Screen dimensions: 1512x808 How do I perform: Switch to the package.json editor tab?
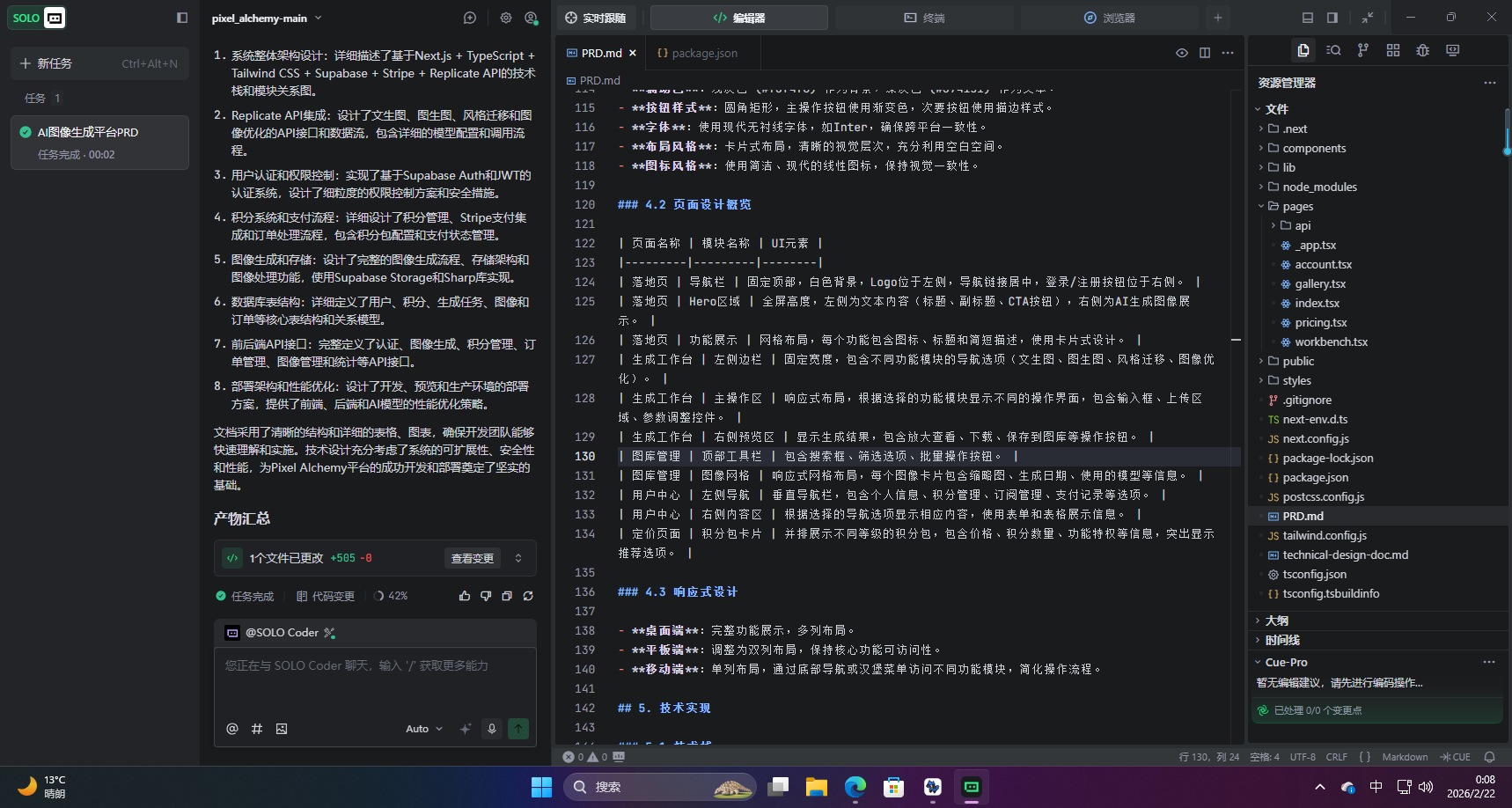tap(701, 53)
